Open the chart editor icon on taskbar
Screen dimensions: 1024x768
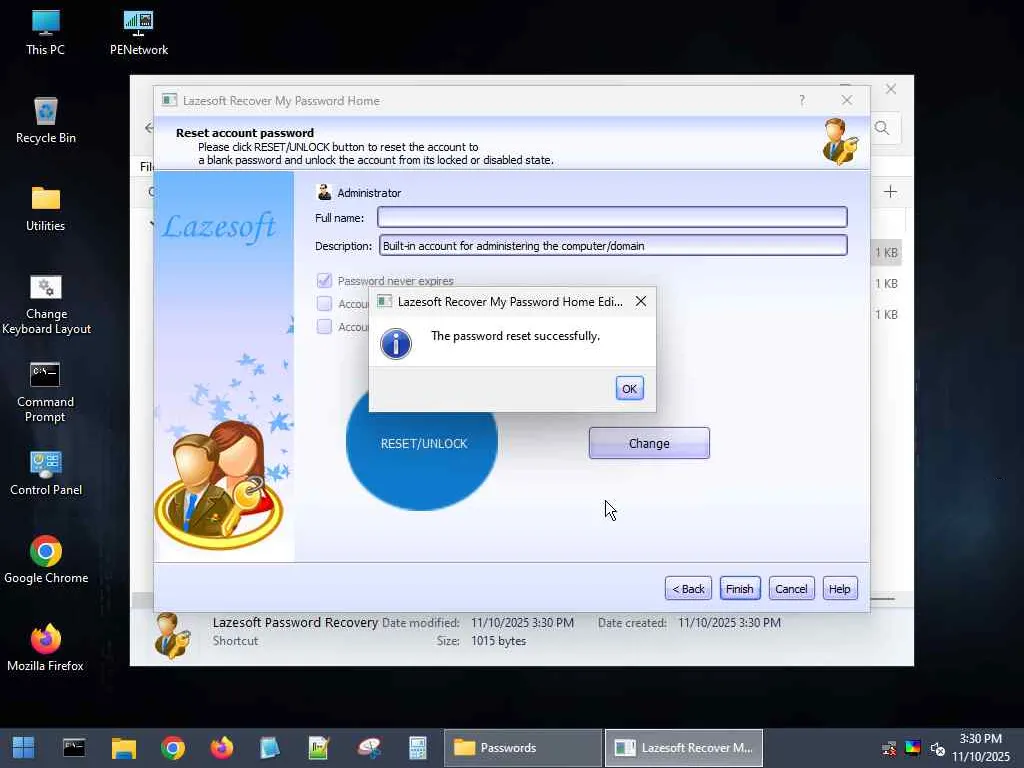tap(319, 748)
